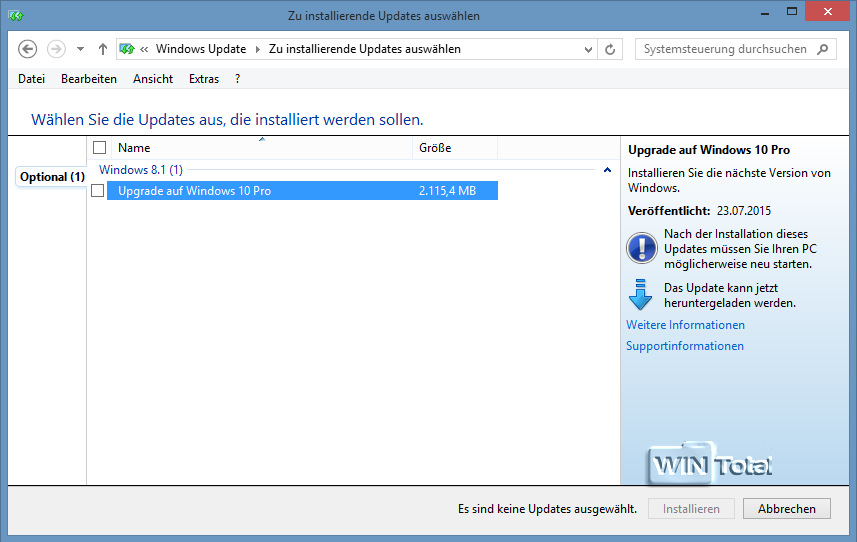Open the Ansicht menu
This screenshot has height=542, width=857.
click(153, 79)
